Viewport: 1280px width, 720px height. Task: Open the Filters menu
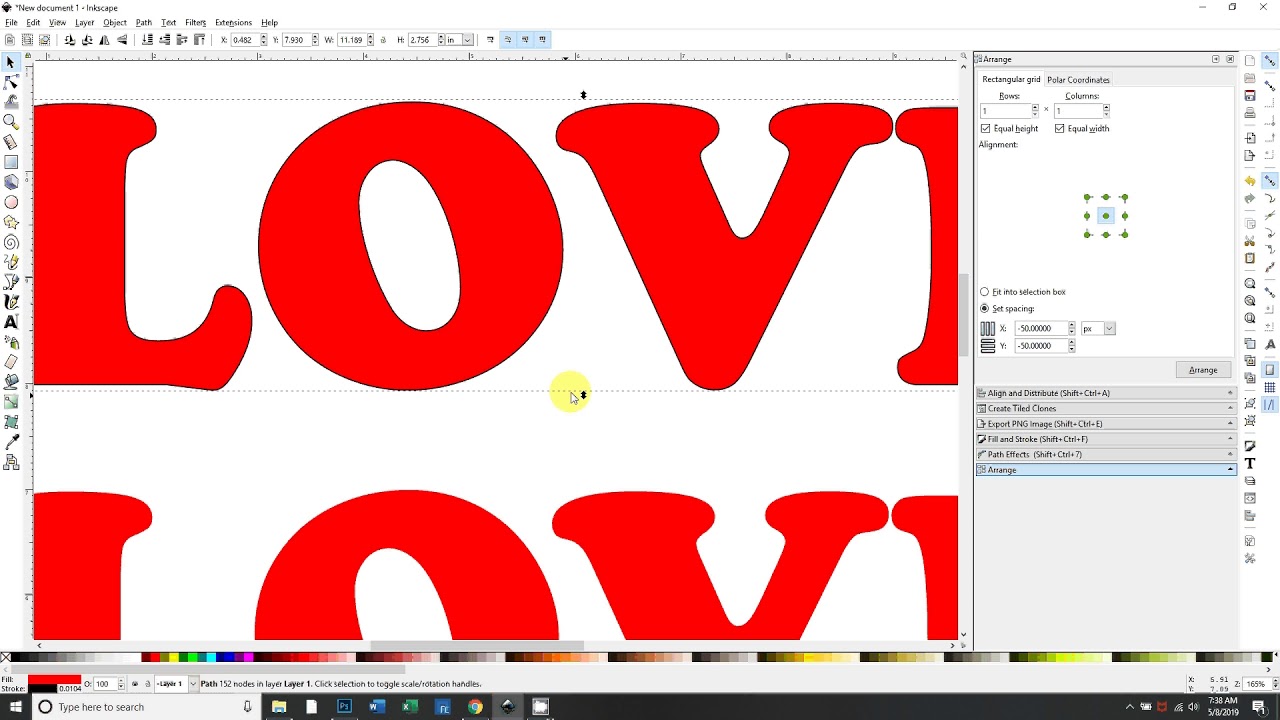195,22
